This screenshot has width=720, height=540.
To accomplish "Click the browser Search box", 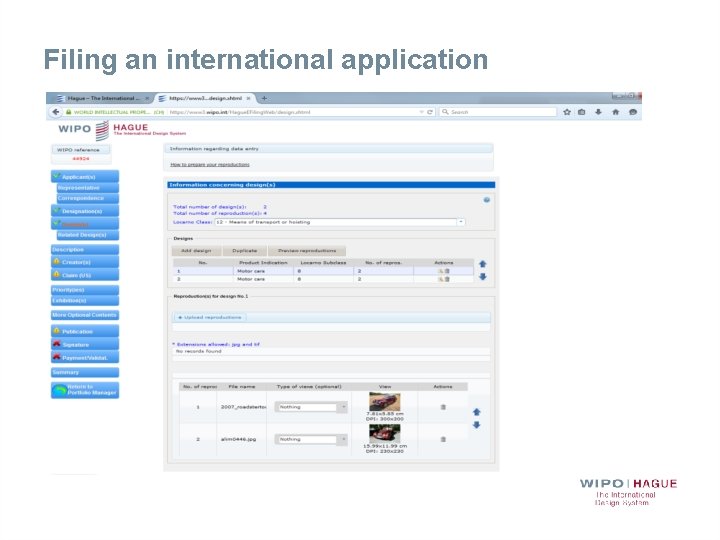I will click(498, 112).
